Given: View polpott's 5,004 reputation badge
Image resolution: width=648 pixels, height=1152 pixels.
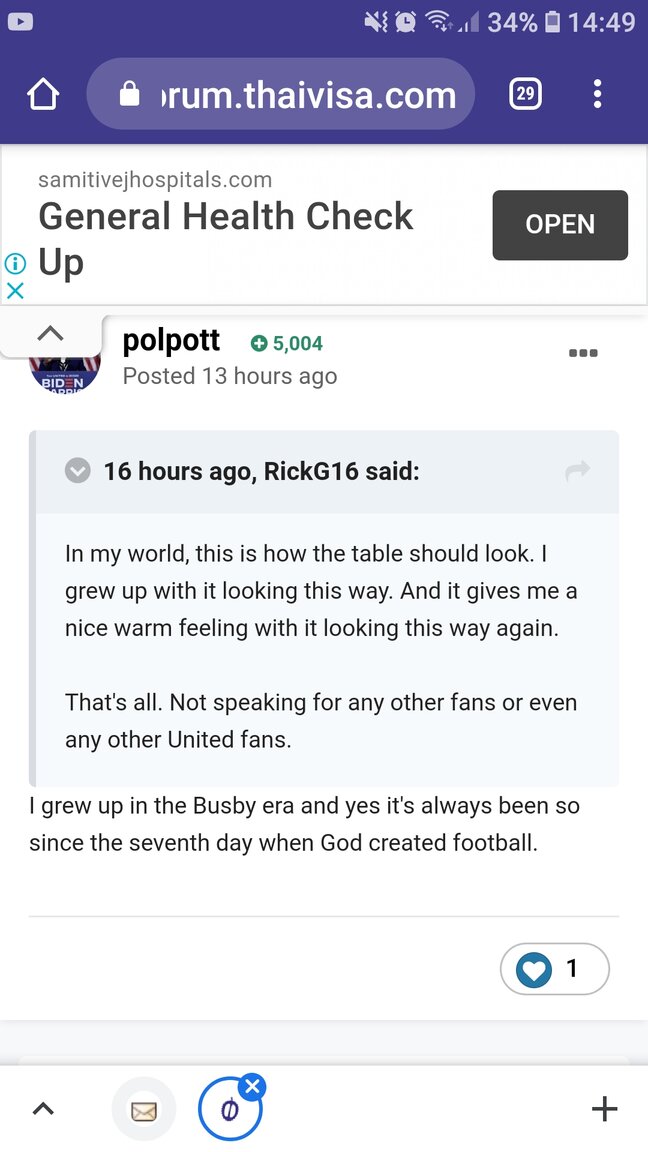Looking at the screenshot, I should [287, 344].
